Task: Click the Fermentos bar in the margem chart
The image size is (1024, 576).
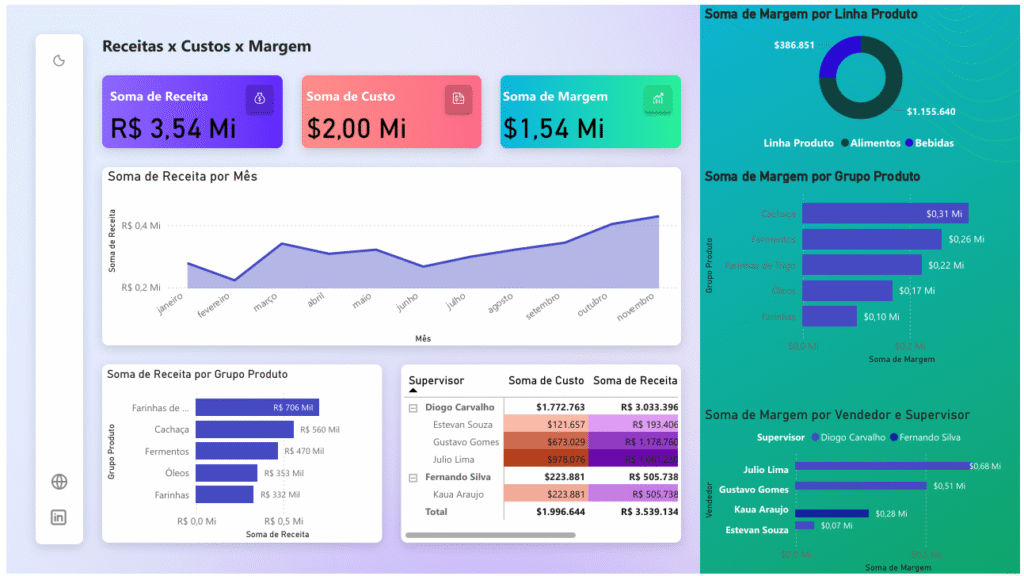Action: 870,239
